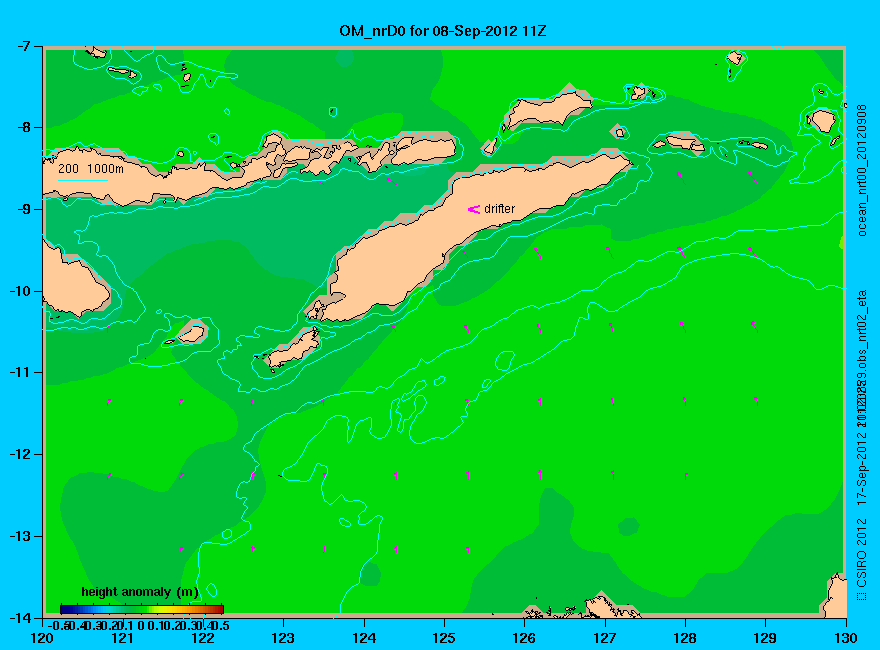The width and height of the screenshot is (880, 650).
Task: Click the '120' longitude axis label
Action: coord(42,638)
